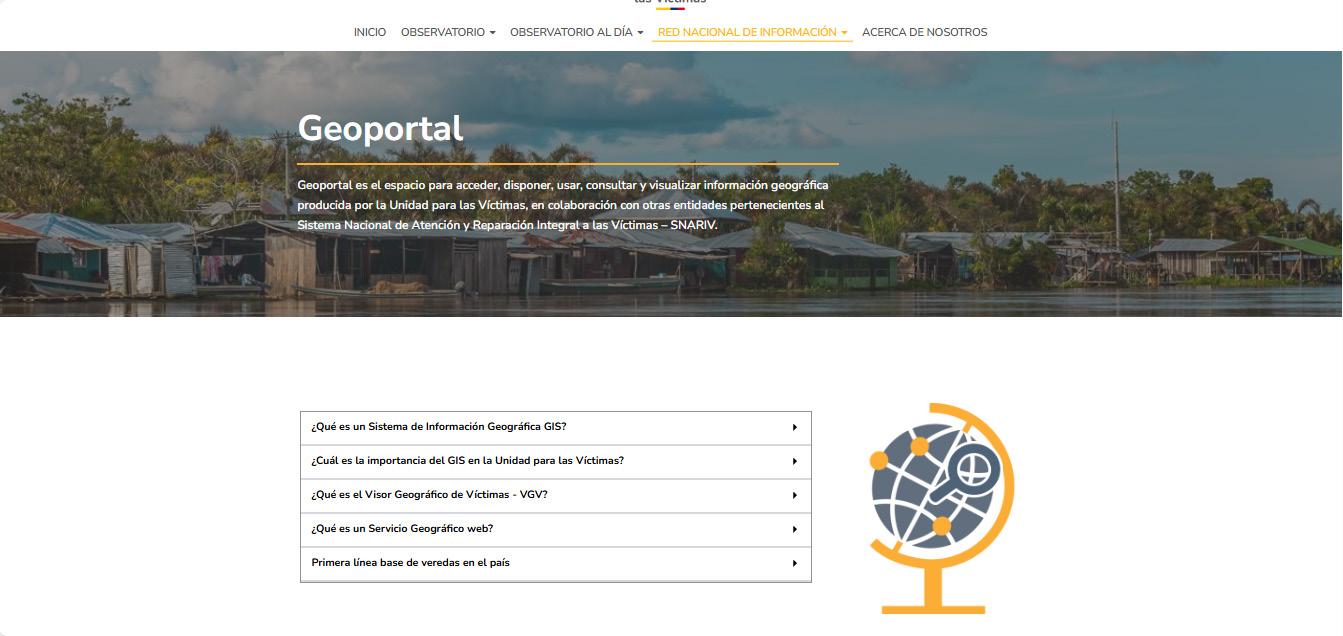Click the orange globe illustration
Screen dimensions: 1343x636
(940, 508)
